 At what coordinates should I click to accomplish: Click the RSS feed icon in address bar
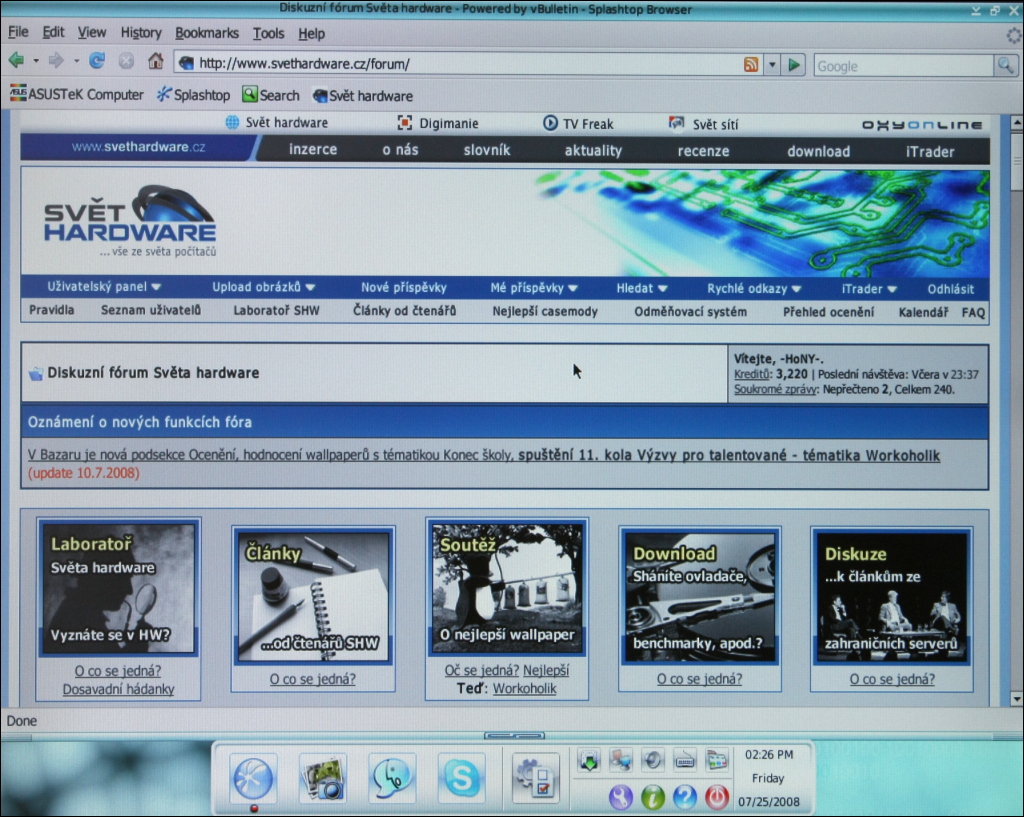750,65
